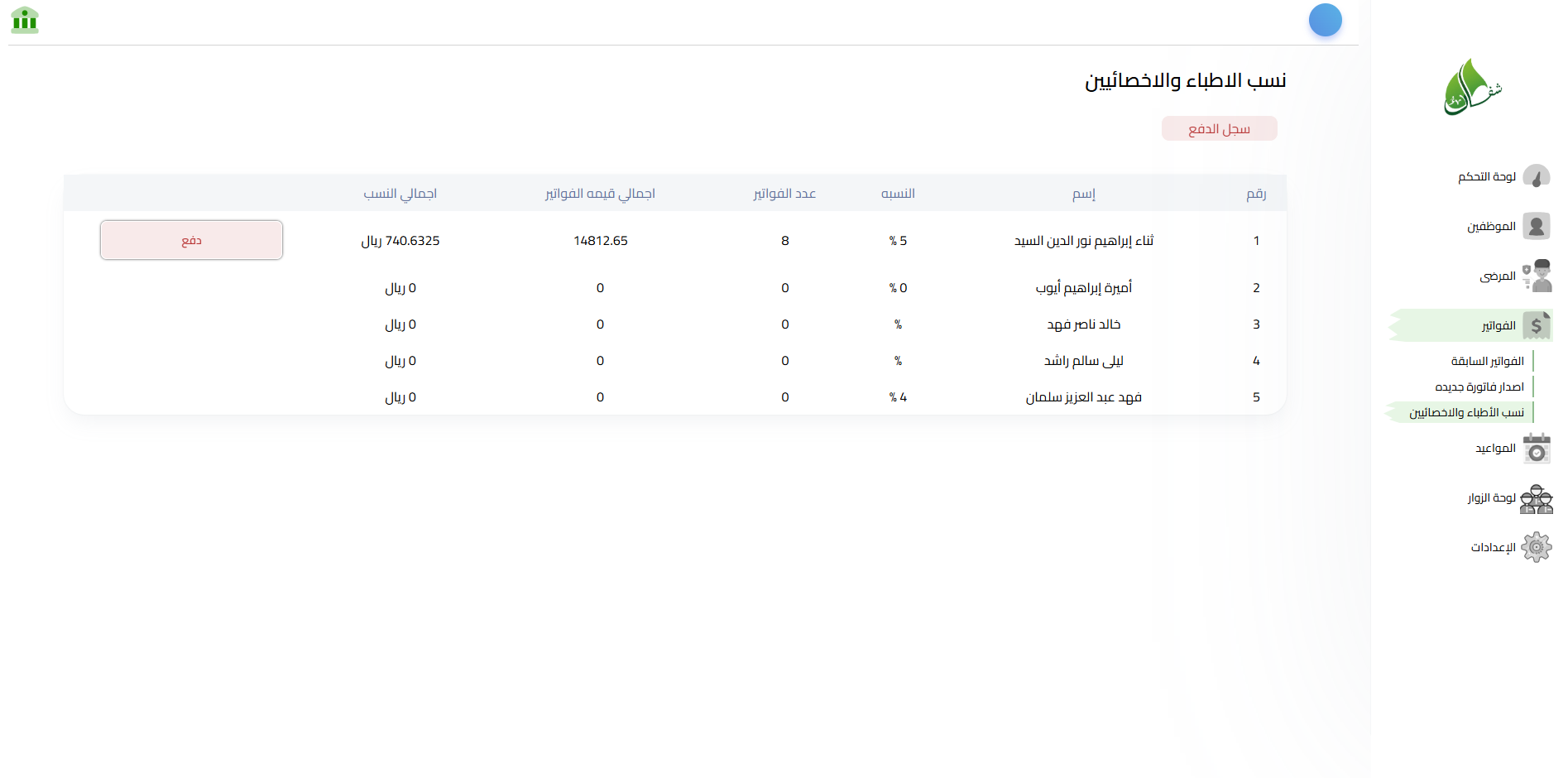Select the الموظفين employees icon
1568x778 pixels.
click(x=1537, y=225)
